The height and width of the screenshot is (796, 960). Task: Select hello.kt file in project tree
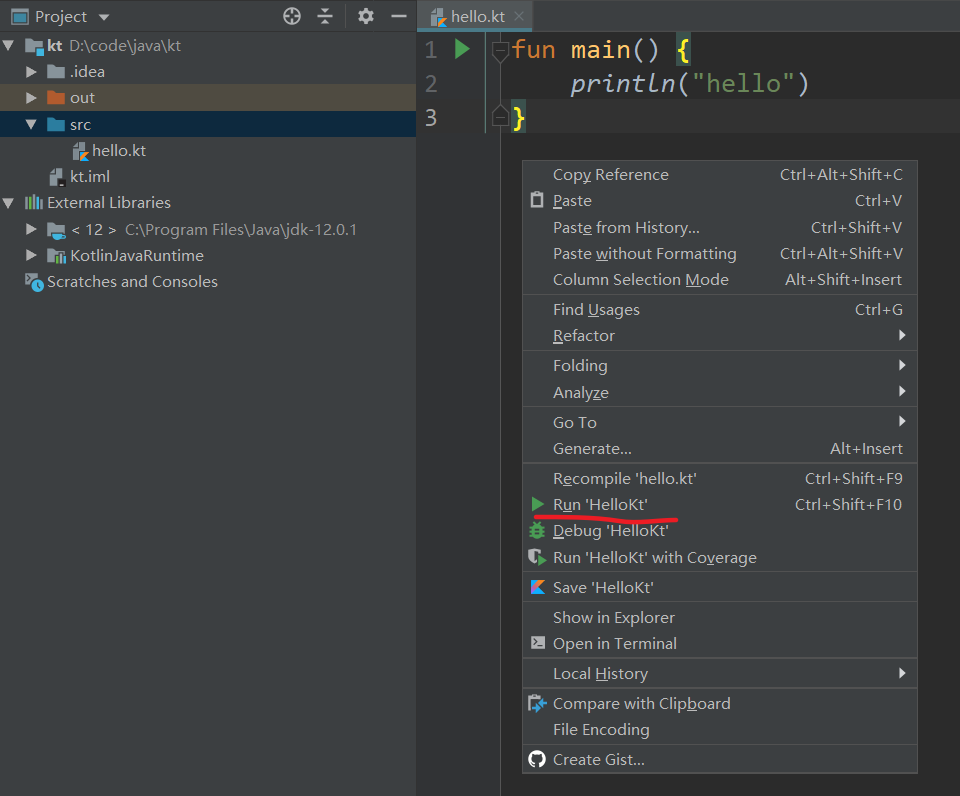click(118, 151)
